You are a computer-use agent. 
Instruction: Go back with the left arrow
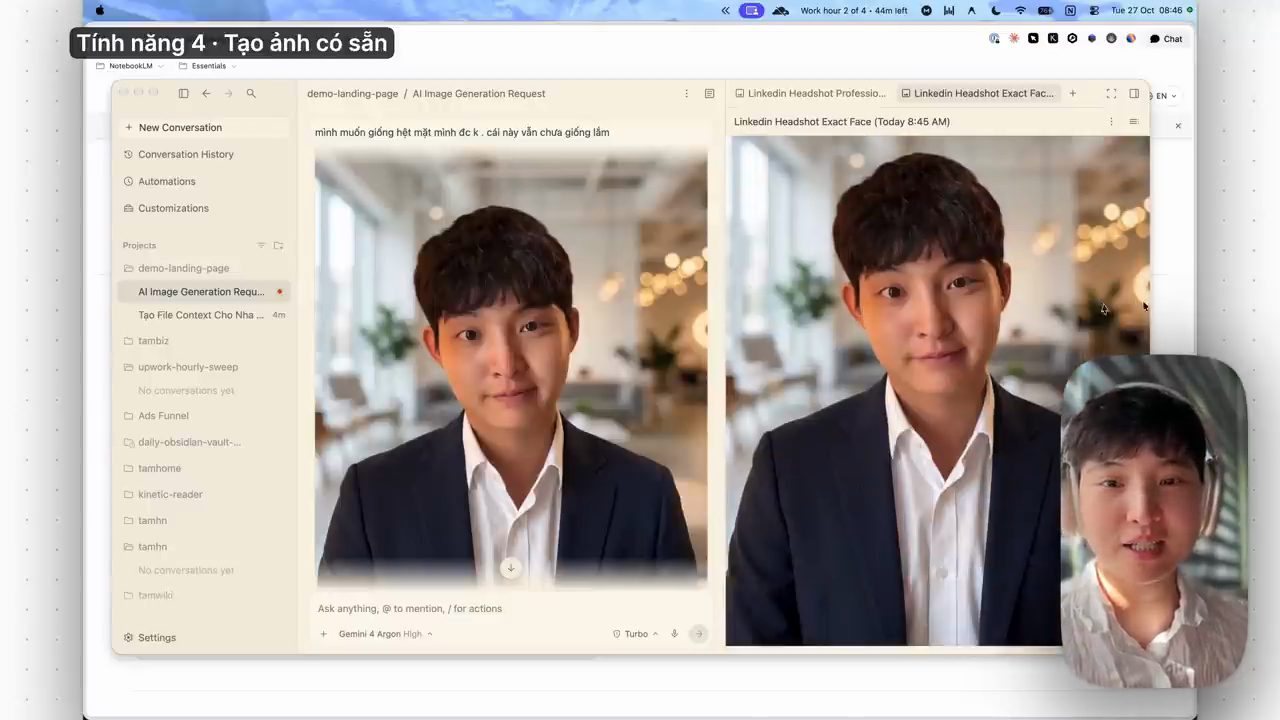tap(206, 93)
